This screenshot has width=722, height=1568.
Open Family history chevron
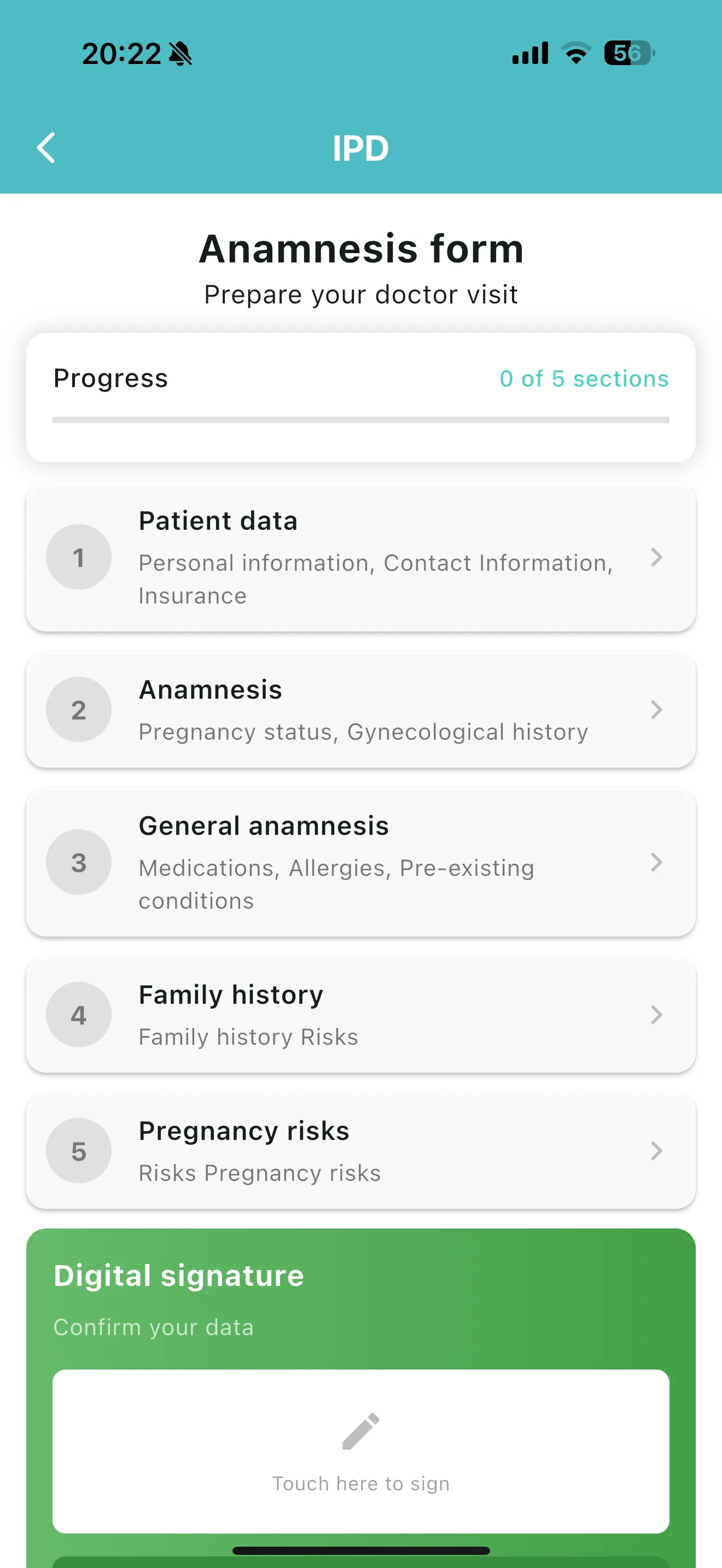(x=656, y=1015)
